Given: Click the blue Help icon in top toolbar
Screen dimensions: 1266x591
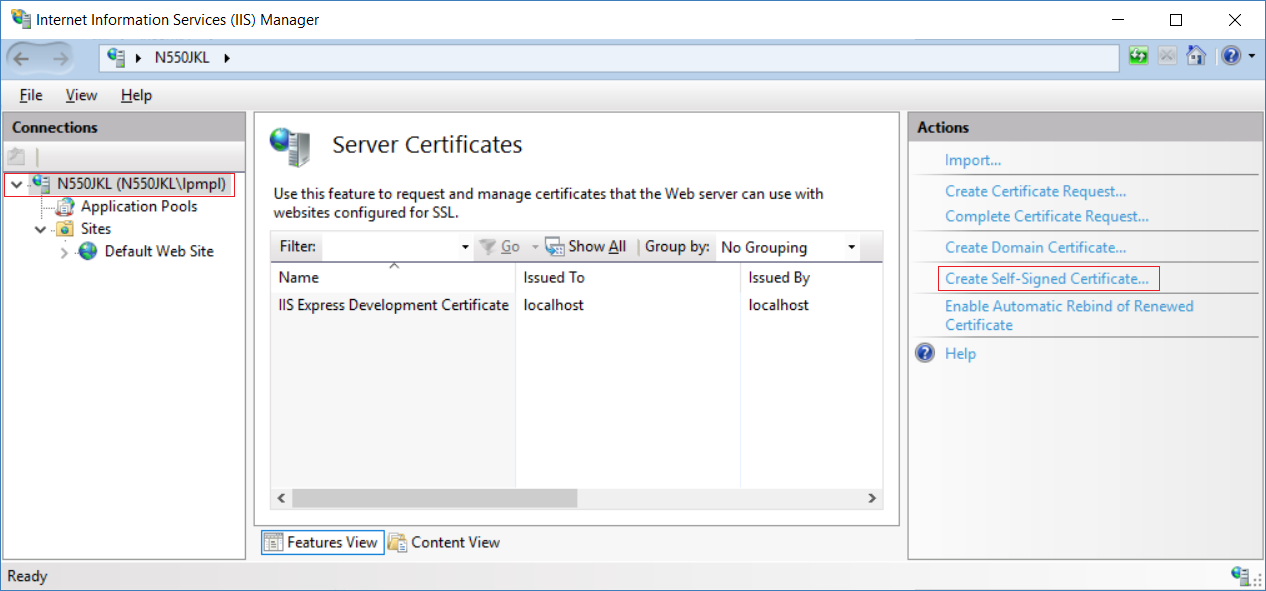Looking at the screenshot, I should [1231, 56].
